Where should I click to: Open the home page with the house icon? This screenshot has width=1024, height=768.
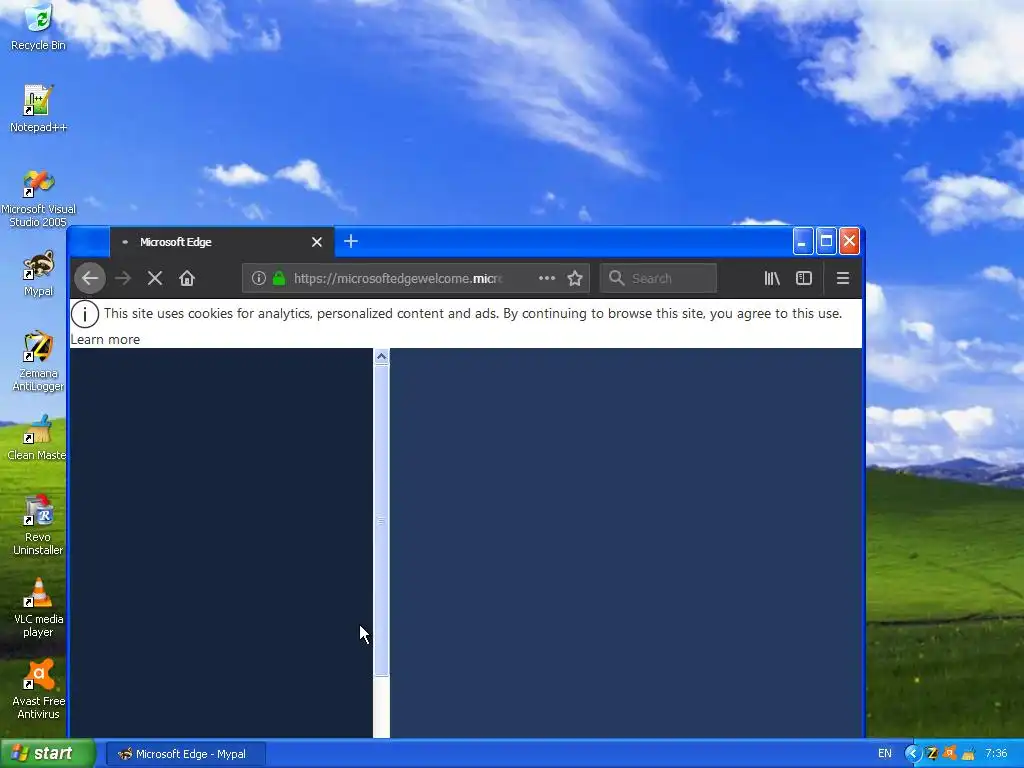click(187, 278)
